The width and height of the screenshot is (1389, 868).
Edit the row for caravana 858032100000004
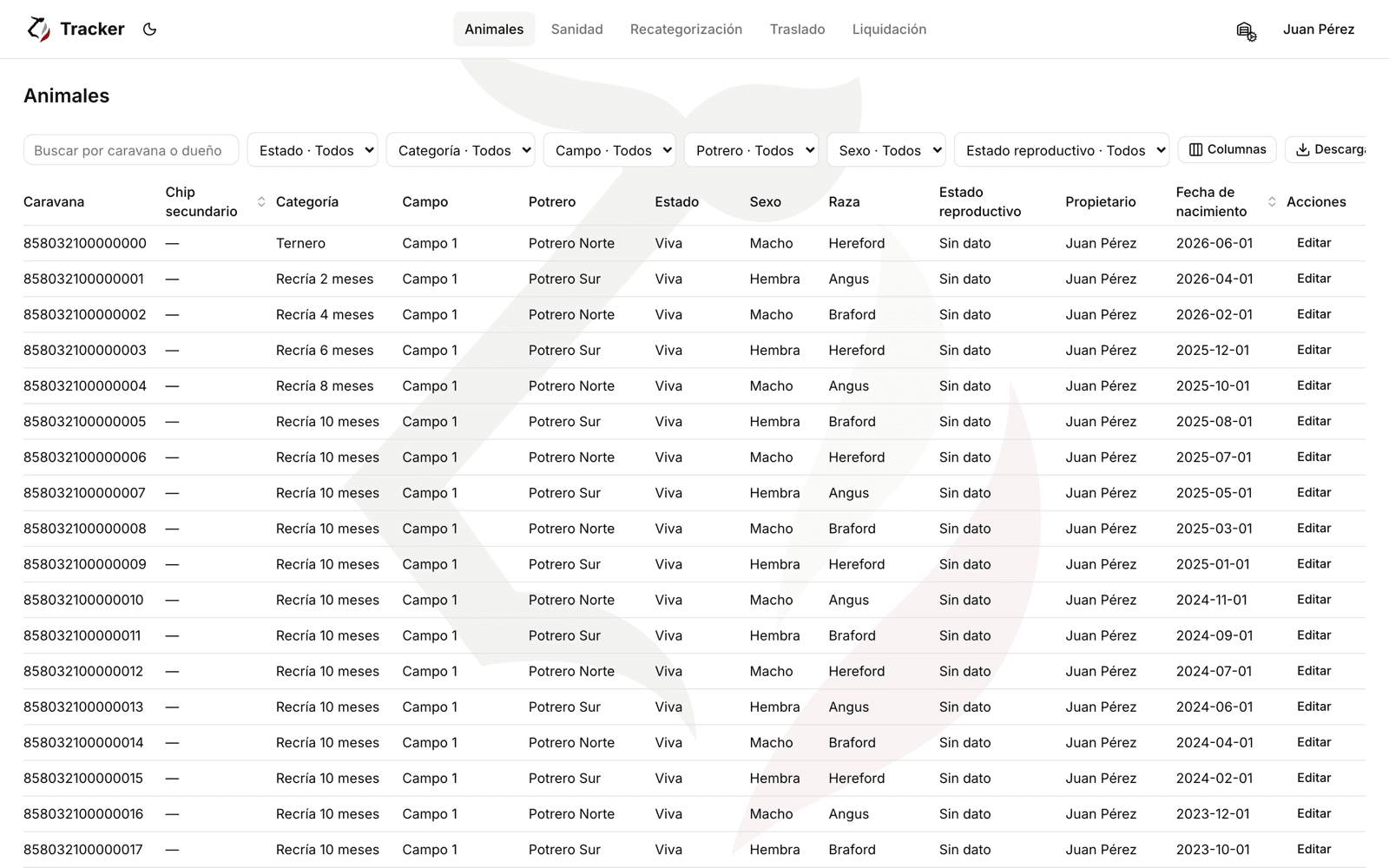pos(1313,385)
